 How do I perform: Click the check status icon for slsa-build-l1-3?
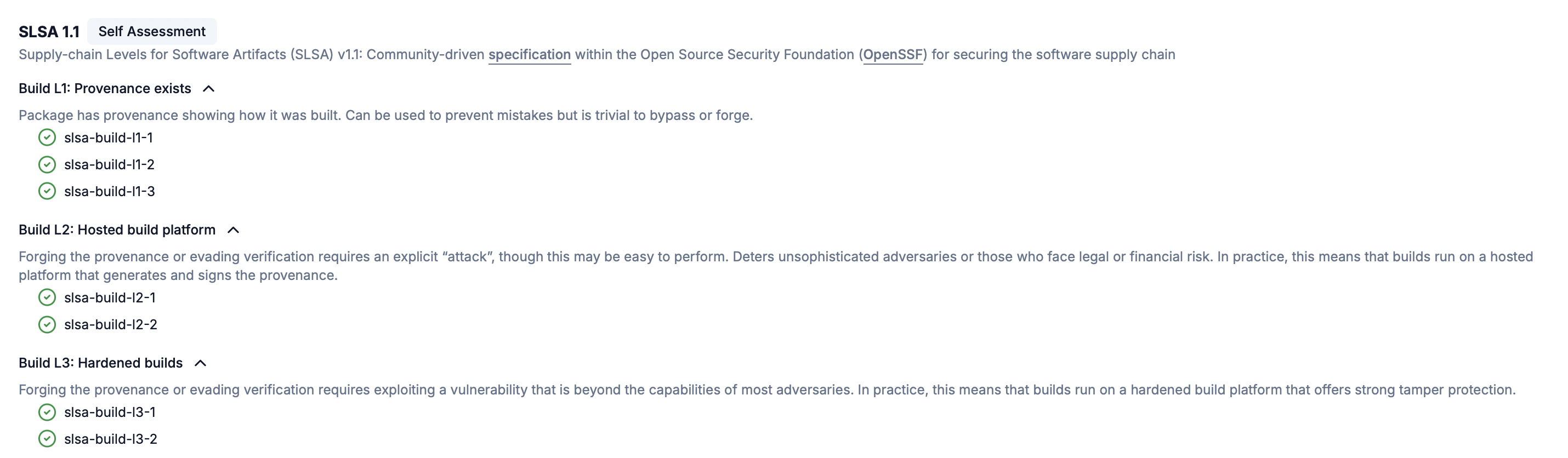pos(47,191)
